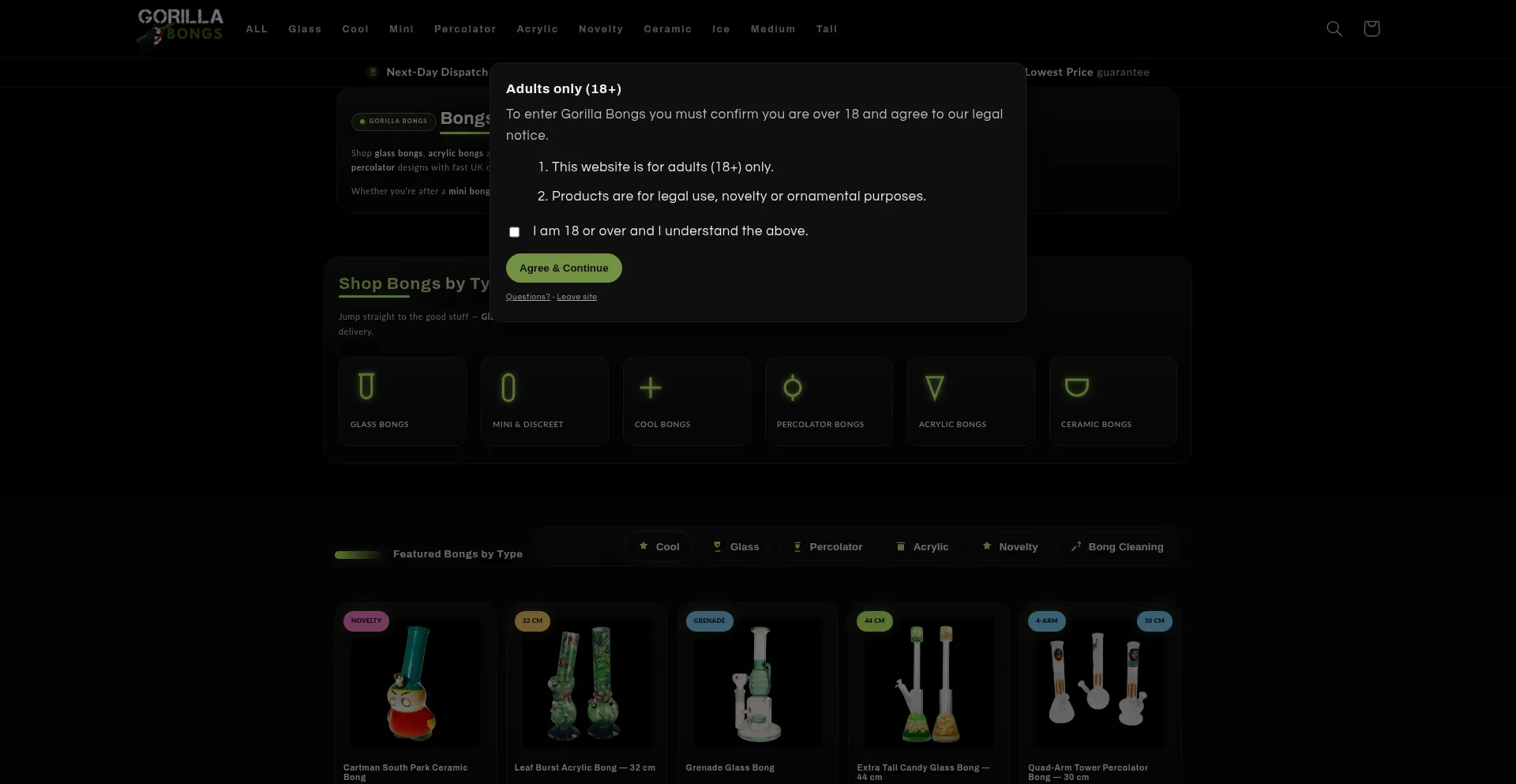Open the search icon in the header

1334,28
